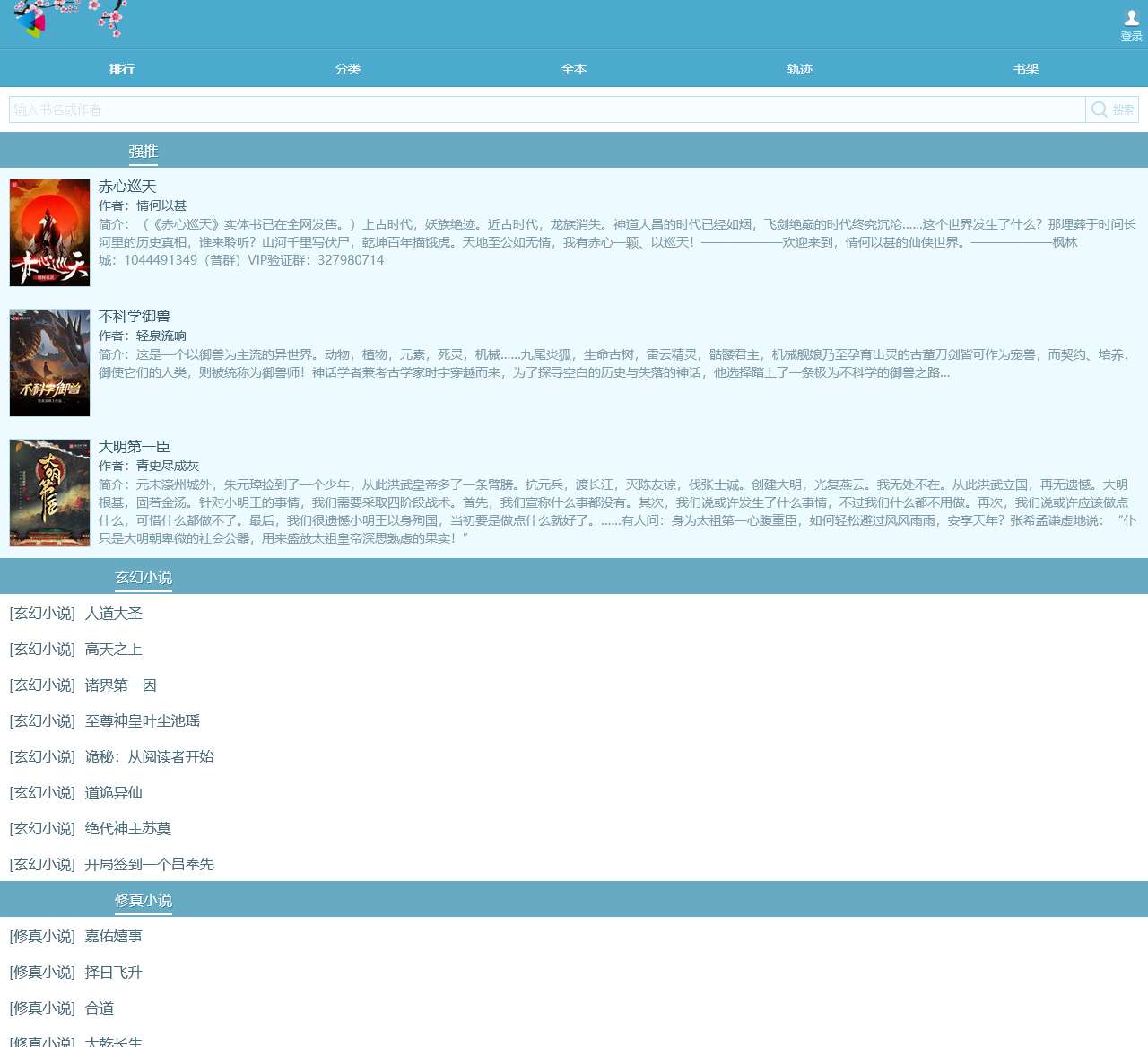
Task: Click the site logo with plum blossoms
Action: (x=70, y=20)
